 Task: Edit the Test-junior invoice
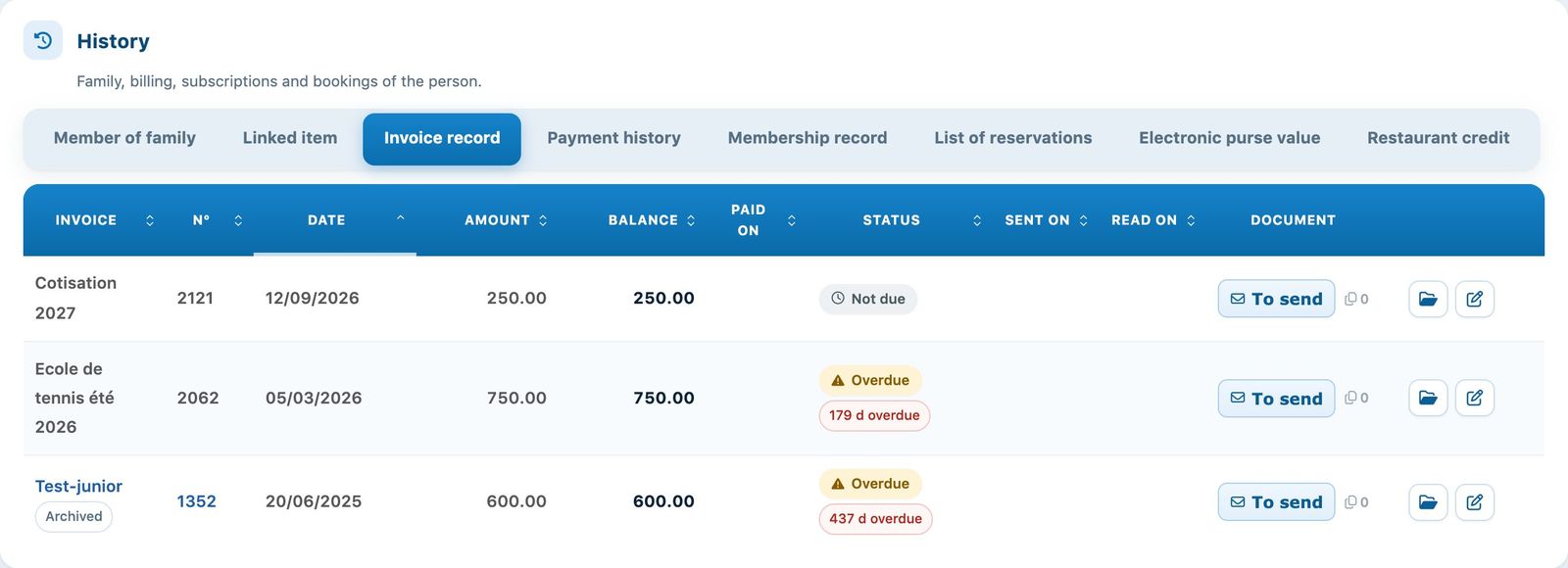[x=1475, y=502]
